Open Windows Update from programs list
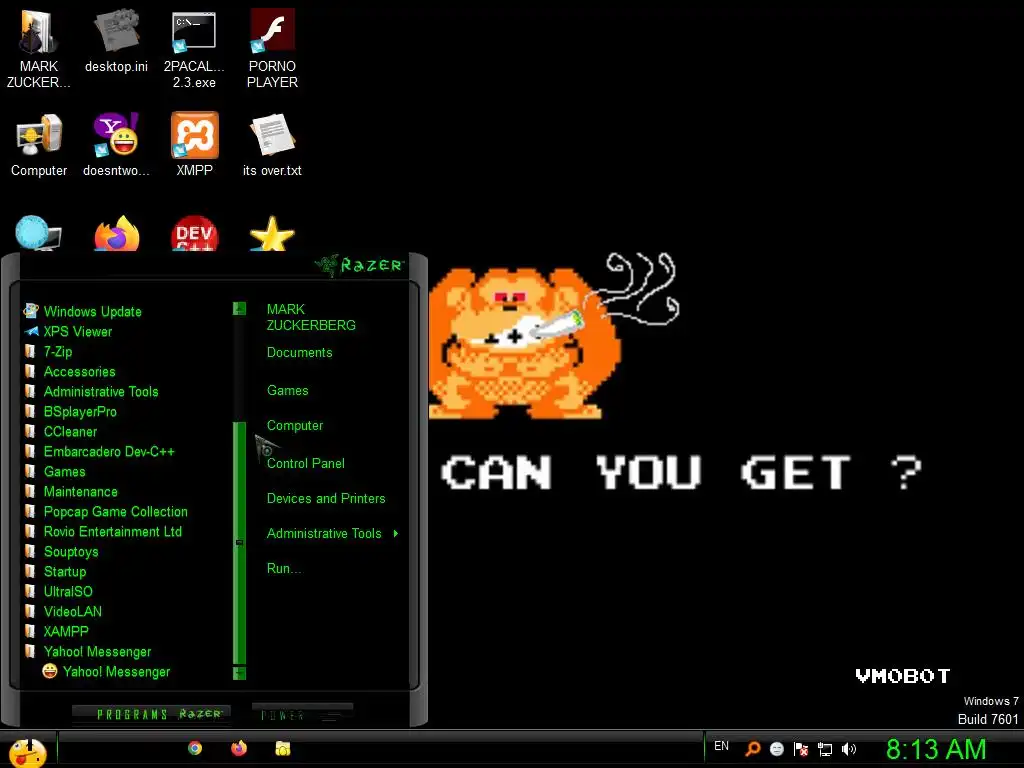1024x768 pixels. 82,312
